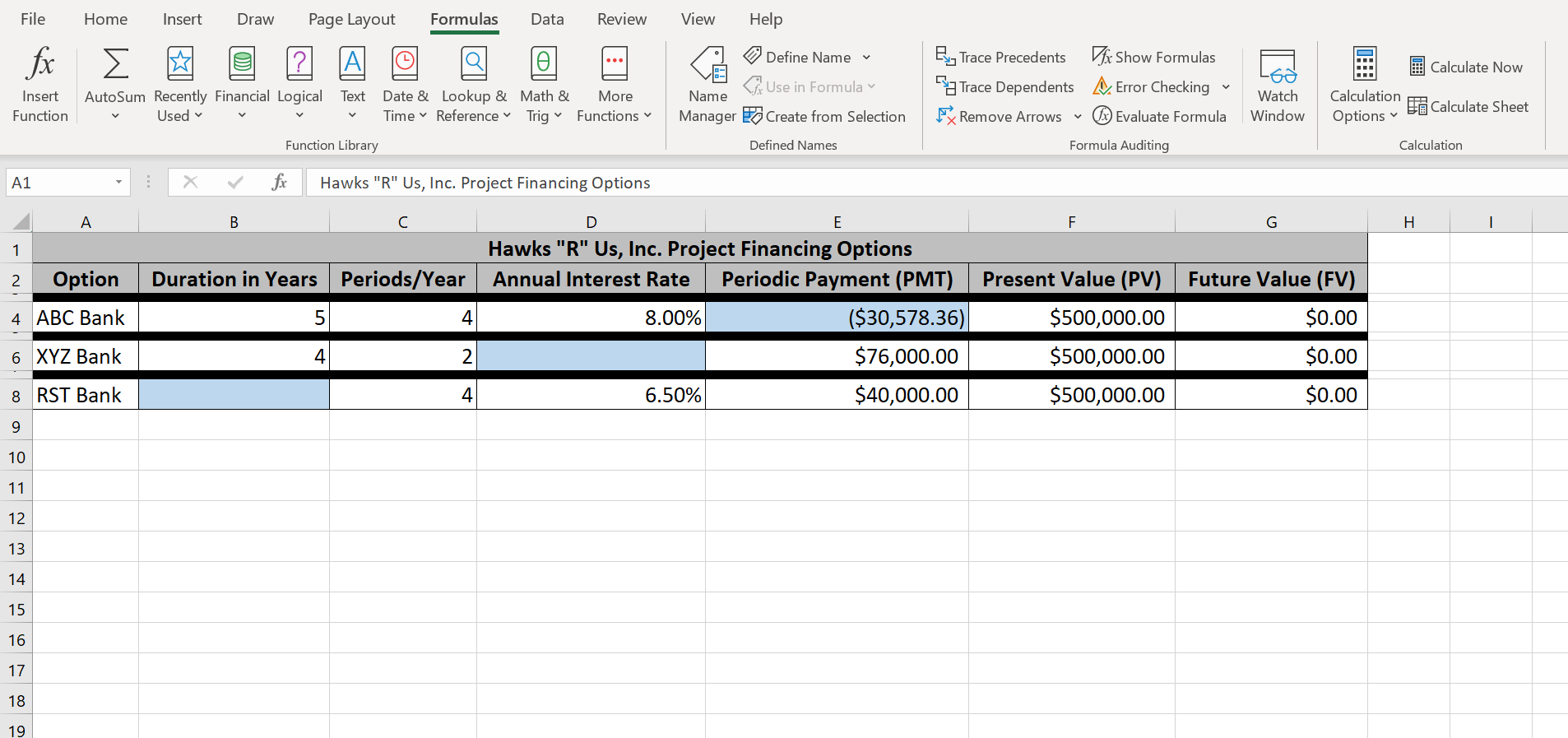Screen dimensions: 1568x738
Task: Open the Lookup & Reference functions
Action: click(x=474, y=84)
